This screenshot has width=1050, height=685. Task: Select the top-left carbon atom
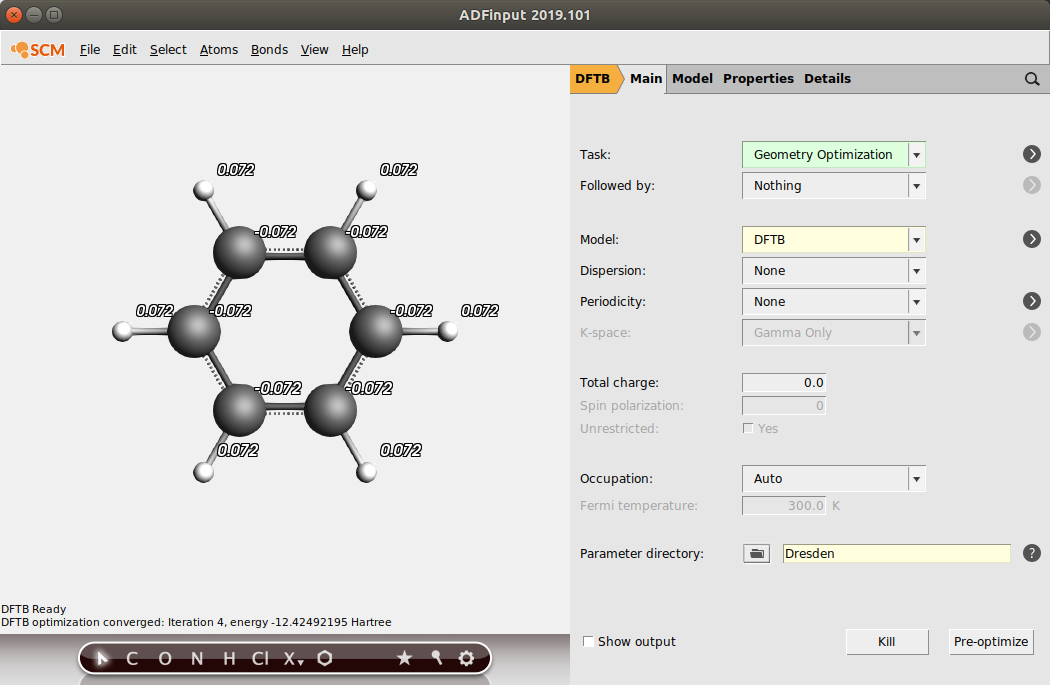coord(239,252)
